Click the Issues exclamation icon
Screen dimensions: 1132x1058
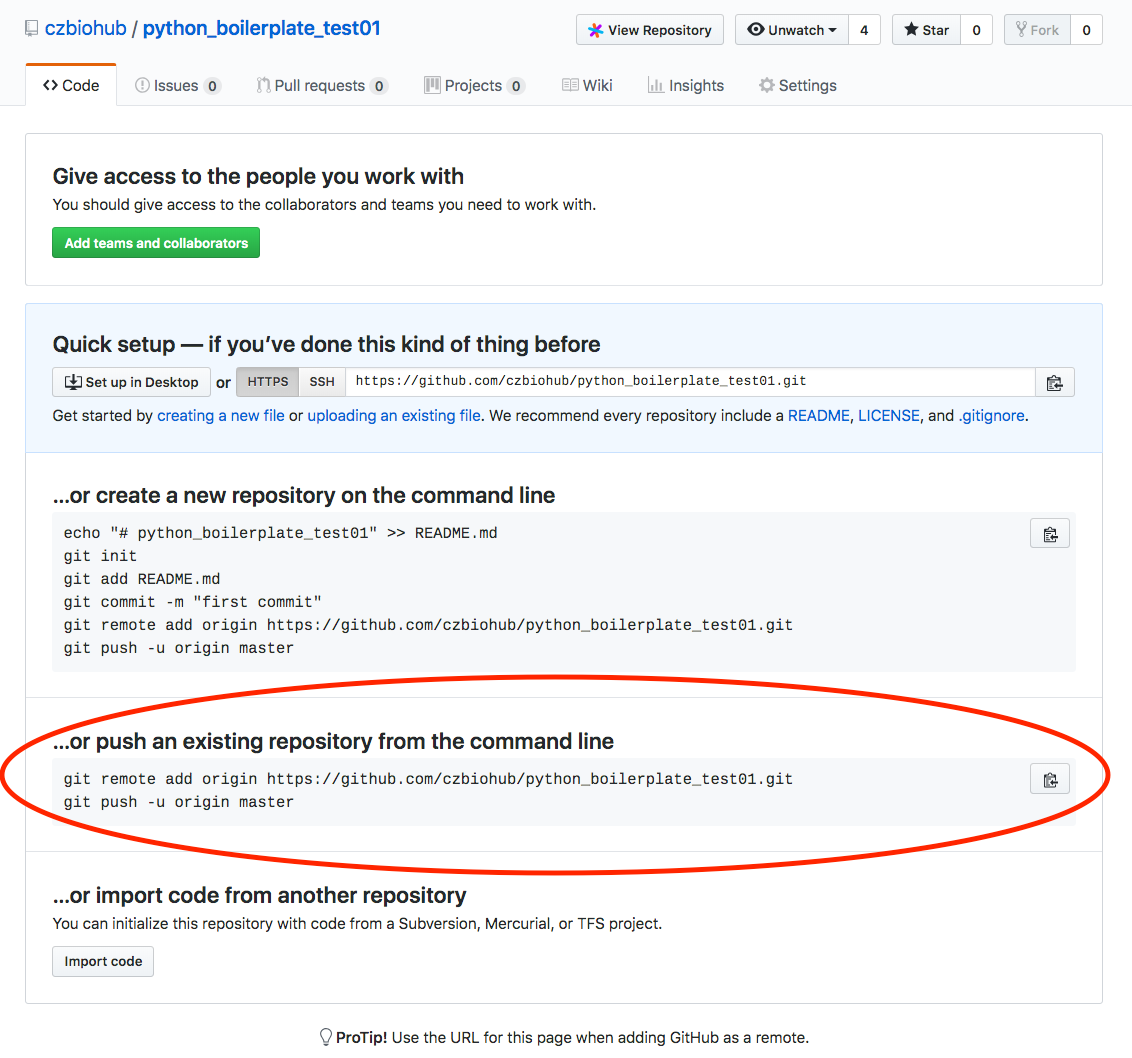pos(142,85)
